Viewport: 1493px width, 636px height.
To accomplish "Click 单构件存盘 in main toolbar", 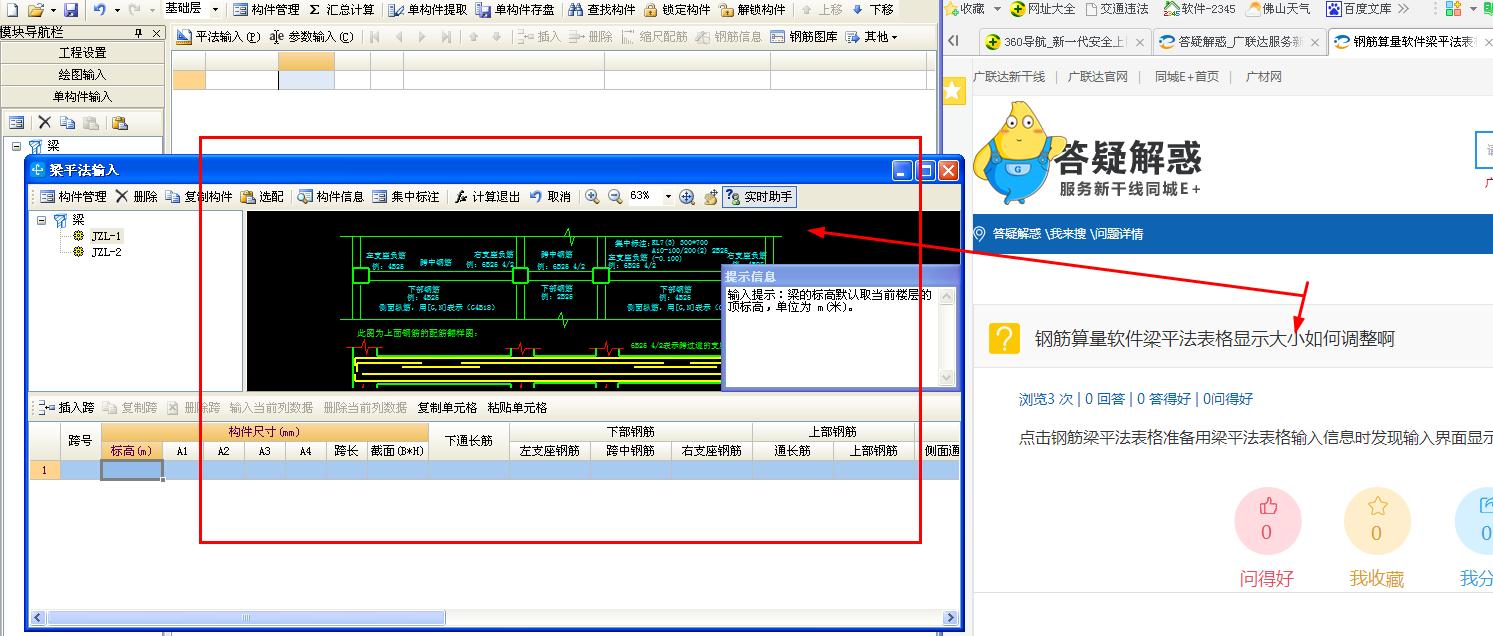I will coord(516,9).
